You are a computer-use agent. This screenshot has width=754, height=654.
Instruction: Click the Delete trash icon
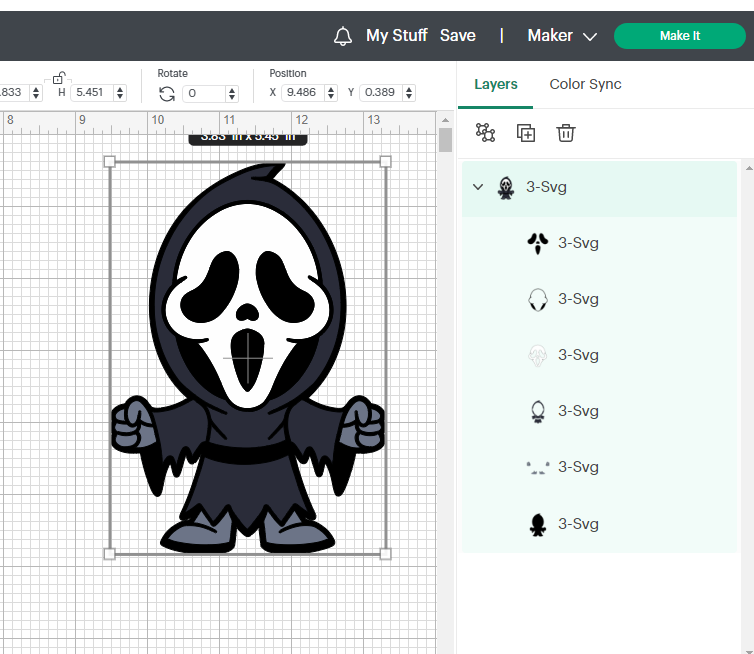click(566, 133)
